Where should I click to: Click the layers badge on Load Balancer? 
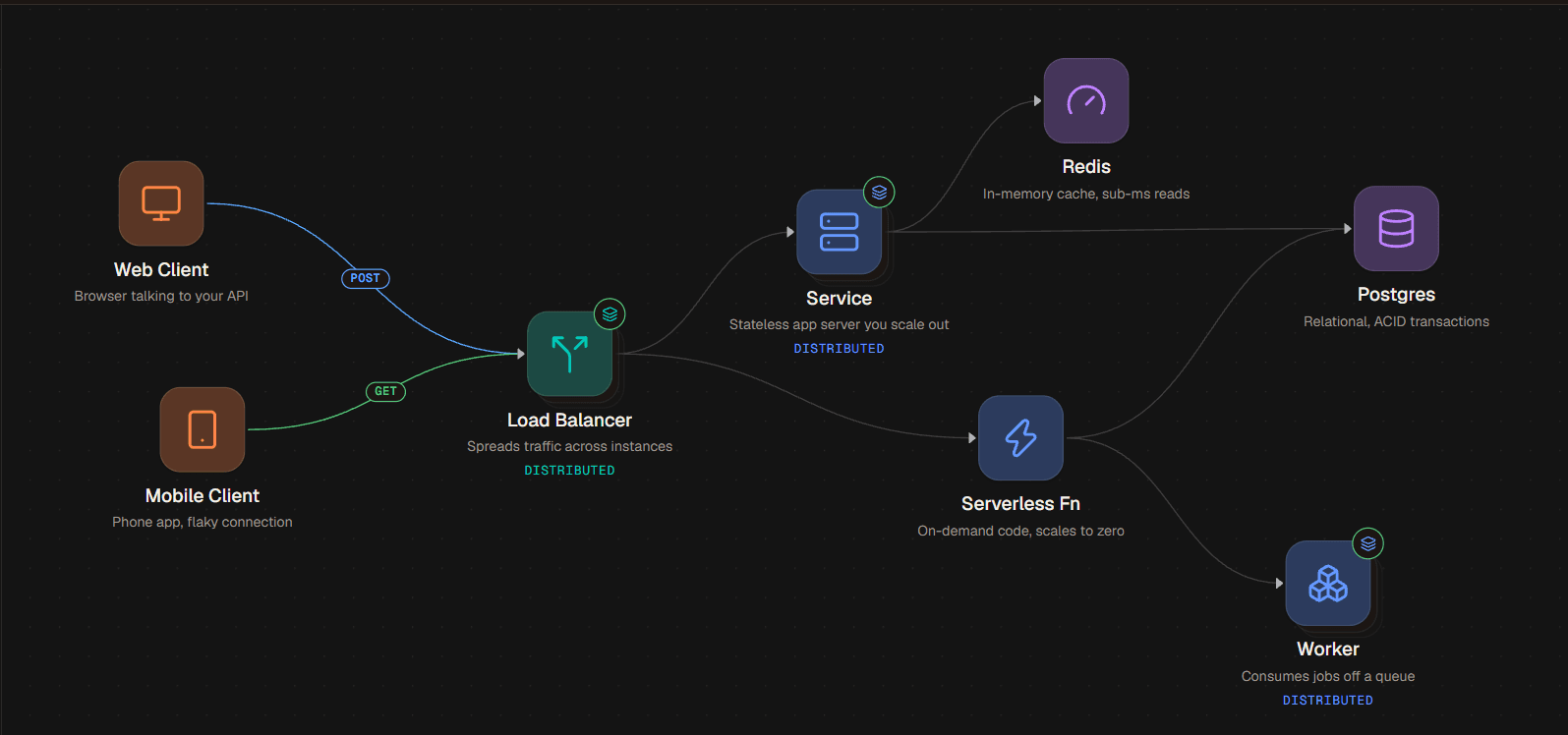click(610, 314)
